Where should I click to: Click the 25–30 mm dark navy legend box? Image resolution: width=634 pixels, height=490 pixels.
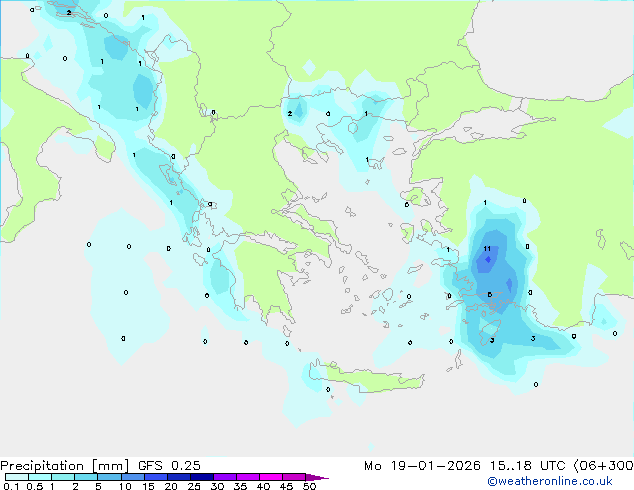(x=201, y=477)
